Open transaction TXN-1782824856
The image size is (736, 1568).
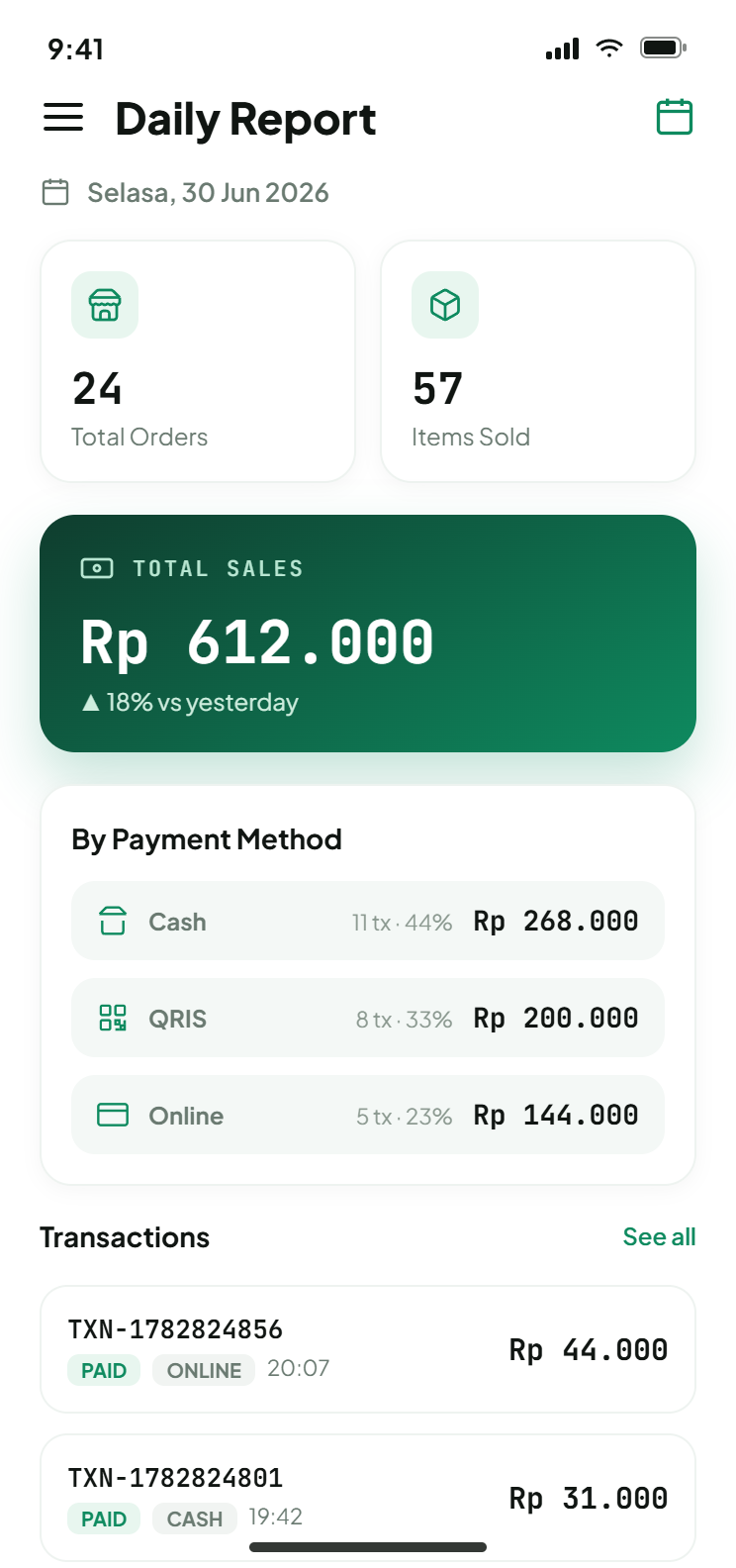click(x=368, y=1349)
